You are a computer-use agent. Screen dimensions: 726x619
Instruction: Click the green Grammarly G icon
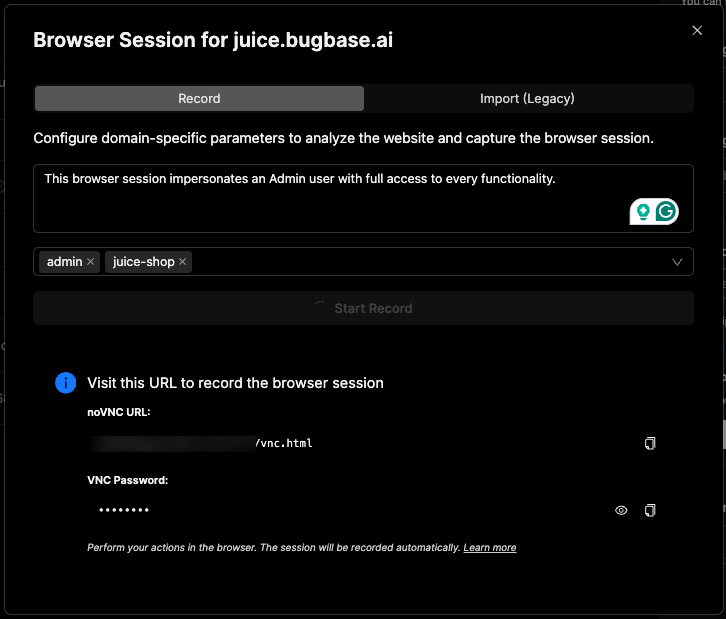[666, 211]
